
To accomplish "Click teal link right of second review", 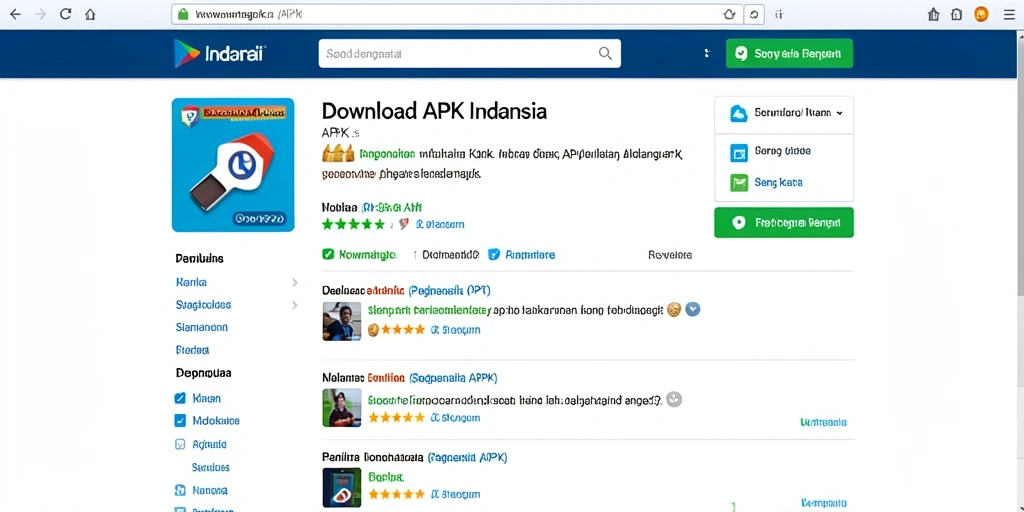I will click(x=824, y=423).
